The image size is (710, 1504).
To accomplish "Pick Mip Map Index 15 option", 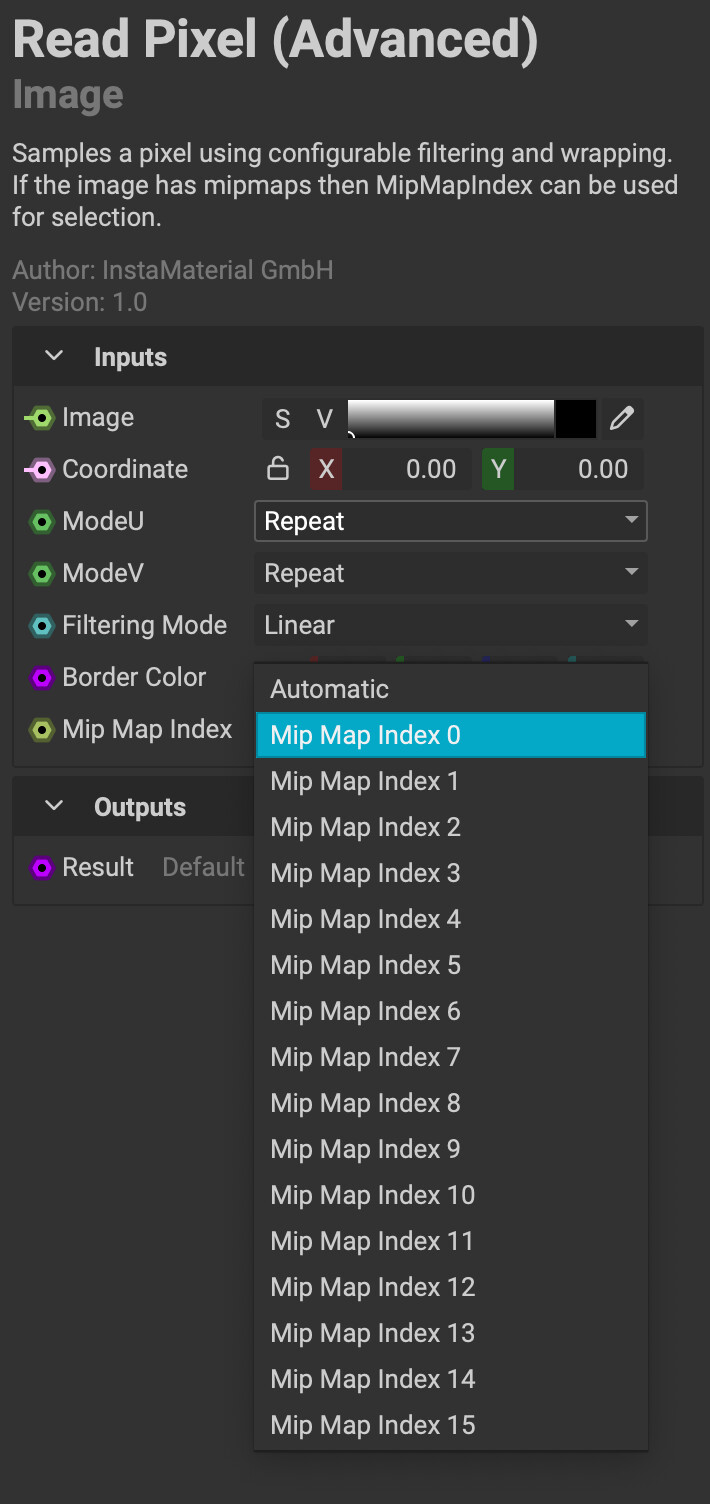I will click(373, 1425).
